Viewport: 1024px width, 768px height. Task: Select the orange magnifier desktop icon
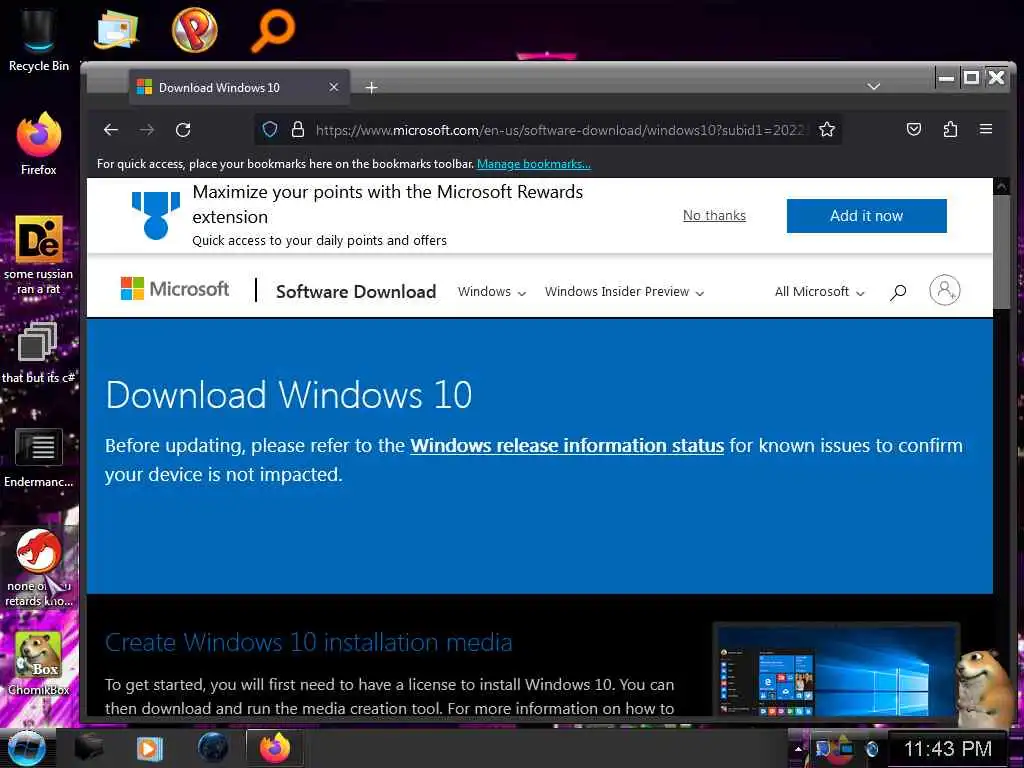pos(273,29)
